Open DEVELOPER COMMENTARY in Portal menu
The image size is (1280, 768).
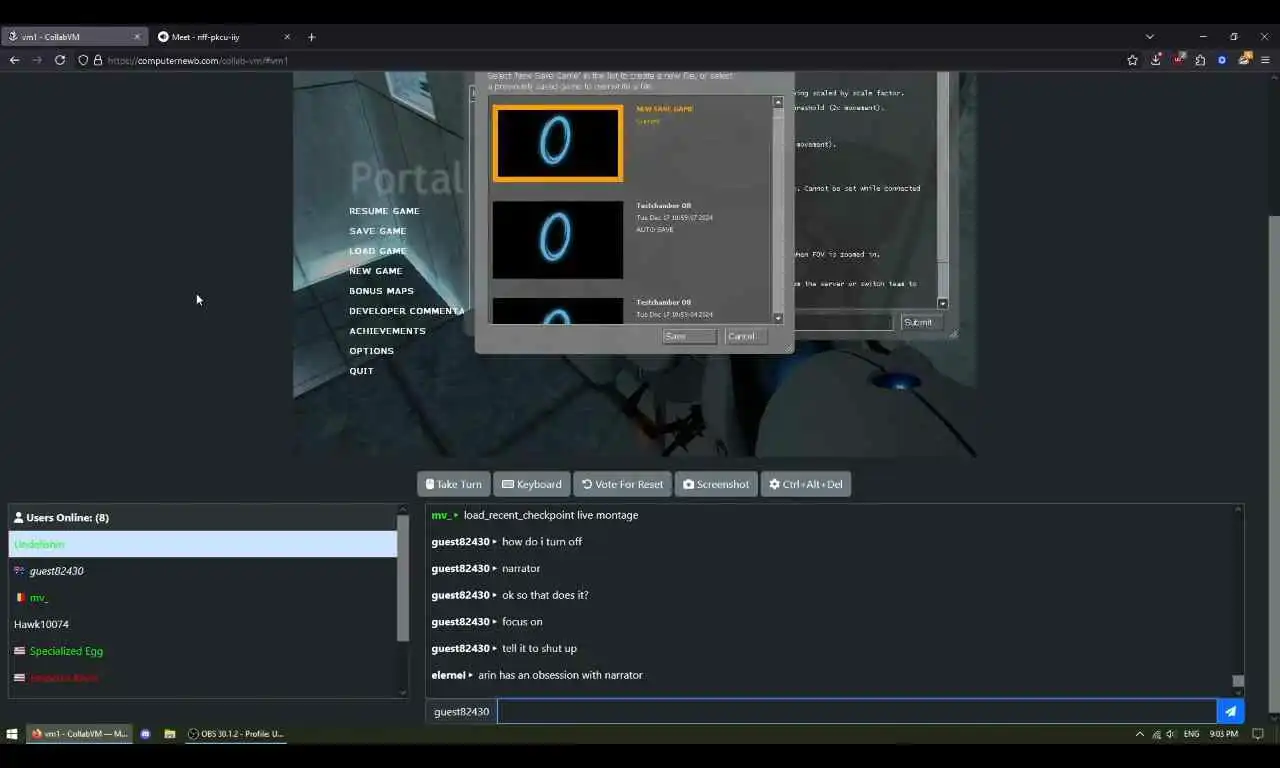click(x=406, y=311)
